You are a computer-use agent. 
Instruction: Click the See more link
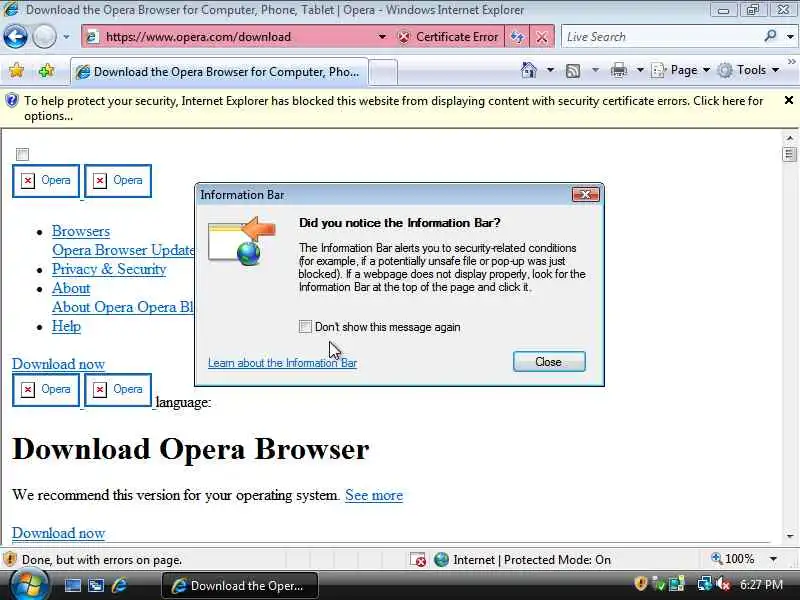click(x=374, y=495)
